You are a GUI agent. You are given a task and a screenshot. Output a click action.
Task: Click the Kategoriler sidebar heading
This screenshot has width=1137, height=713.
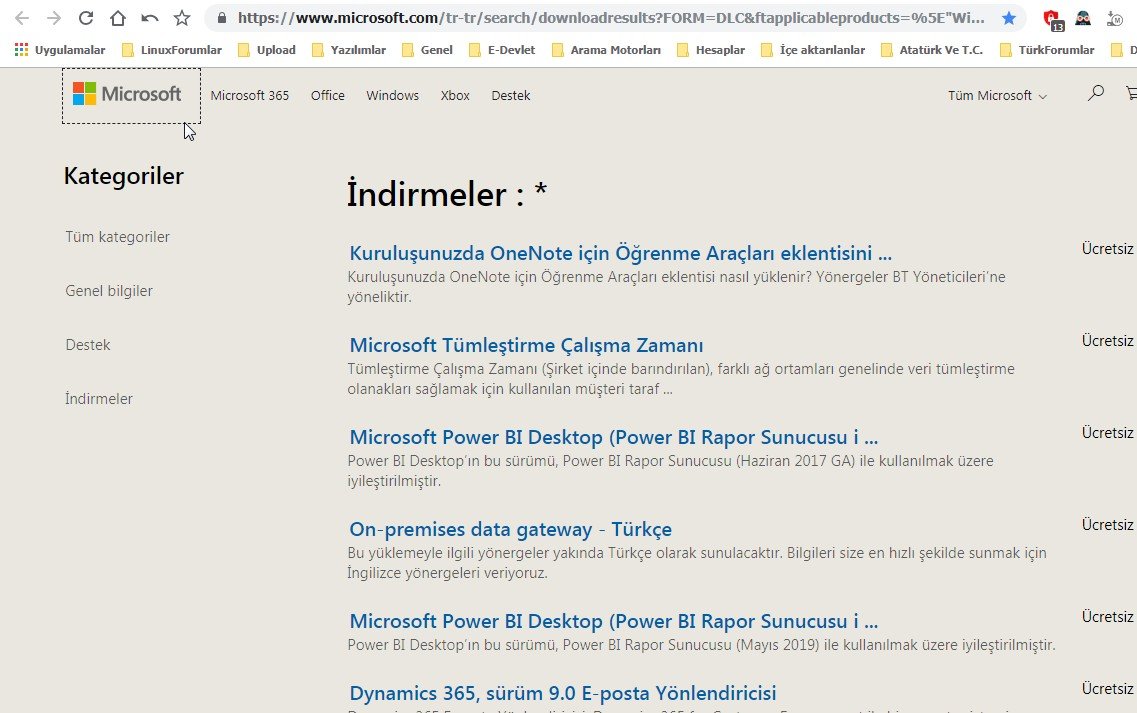123,176
